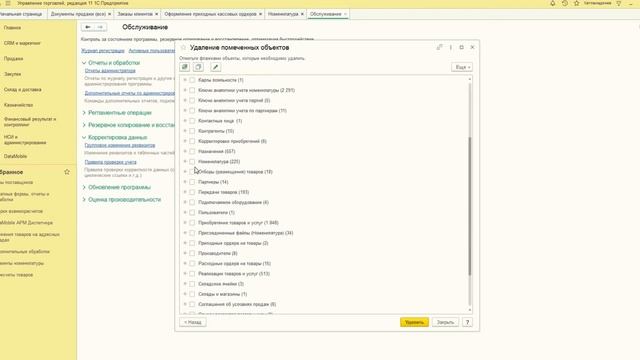Open the DataMobile section in sidebar
The image size is (640, 360).
pos(16,156)
